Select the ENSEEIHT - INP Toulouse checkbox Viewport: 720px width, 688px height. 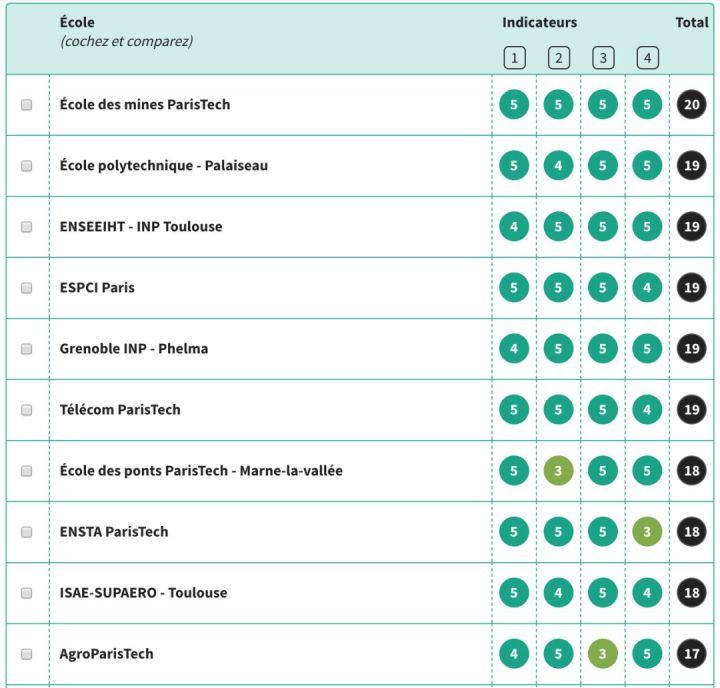click(27, 227)
